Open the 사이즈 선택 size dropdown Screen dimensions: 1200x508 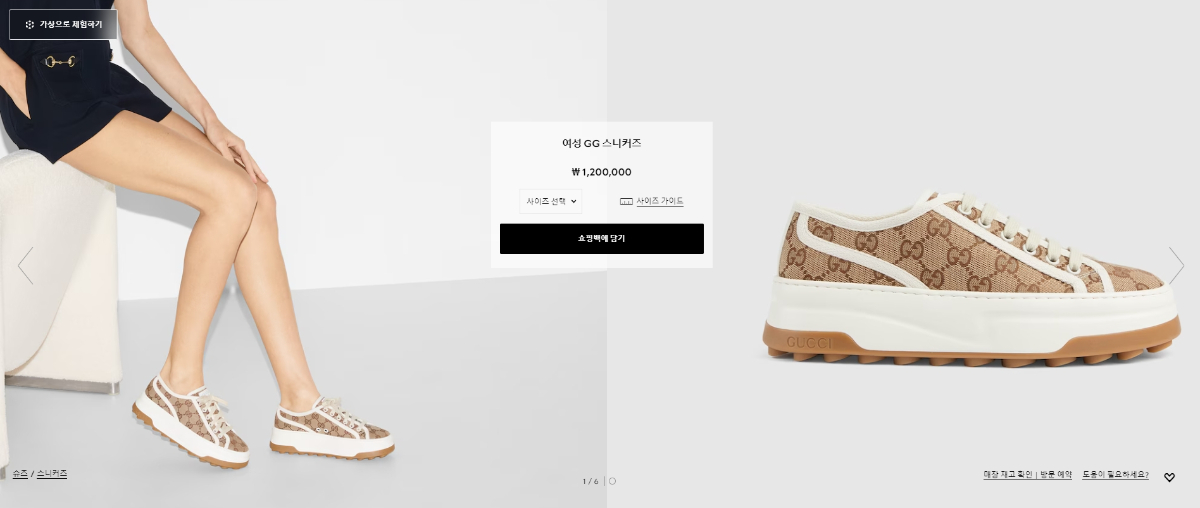tap(550, 201)
